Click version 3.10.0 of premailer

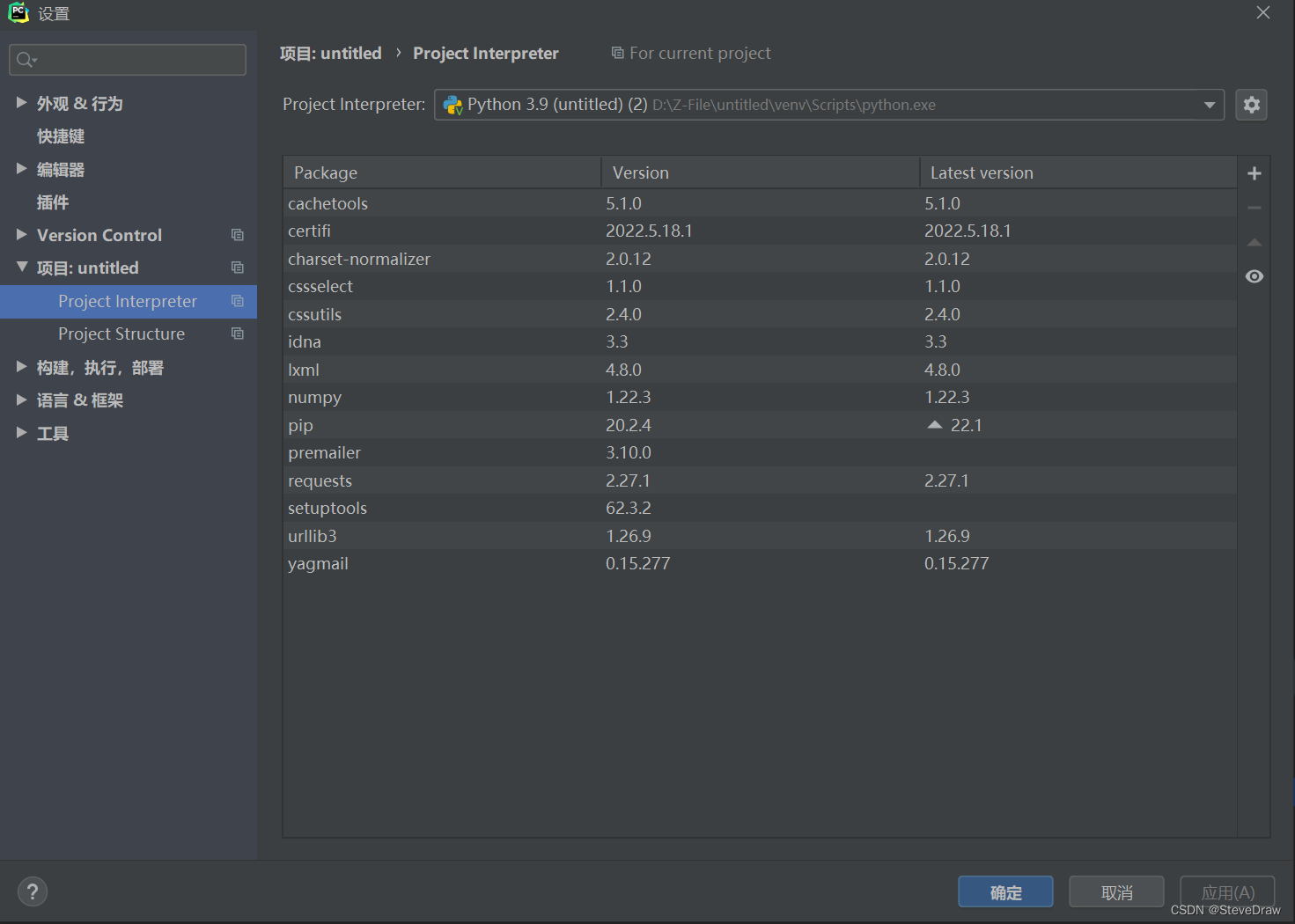(x=629, y=452)
